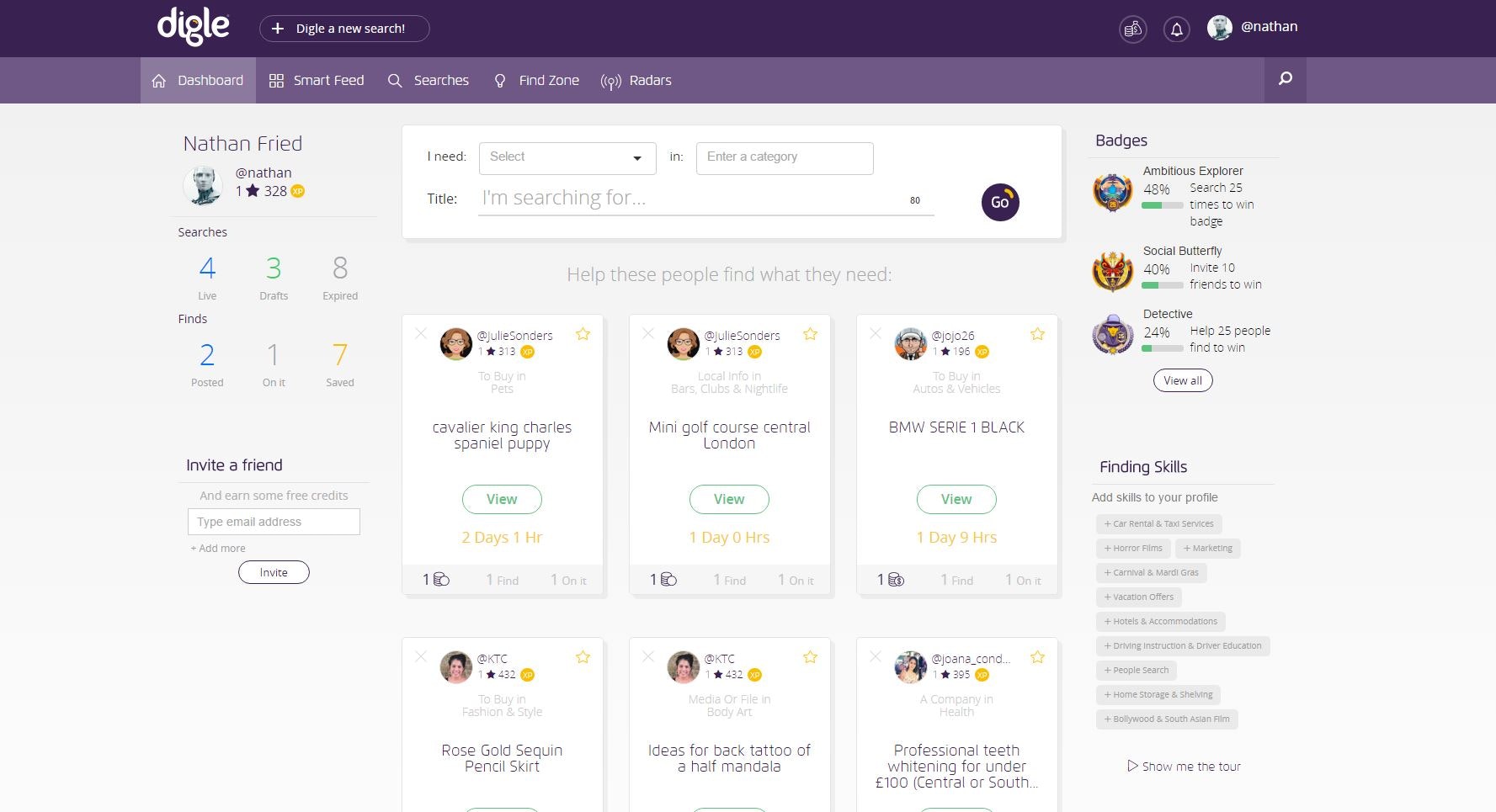
Task: Click the Social Butterfly progress bar
Action: coord(1163,285)
